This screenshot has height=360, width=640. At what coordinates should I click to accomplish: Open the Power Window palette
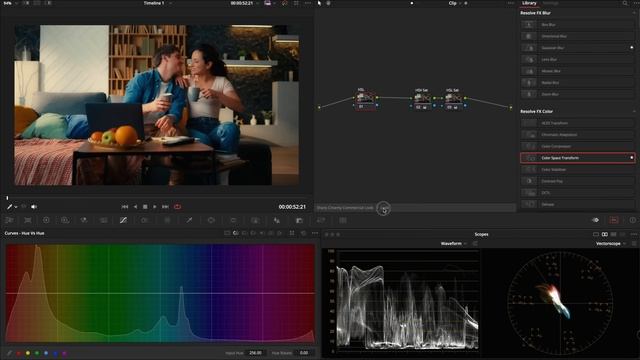click(211, 220)
